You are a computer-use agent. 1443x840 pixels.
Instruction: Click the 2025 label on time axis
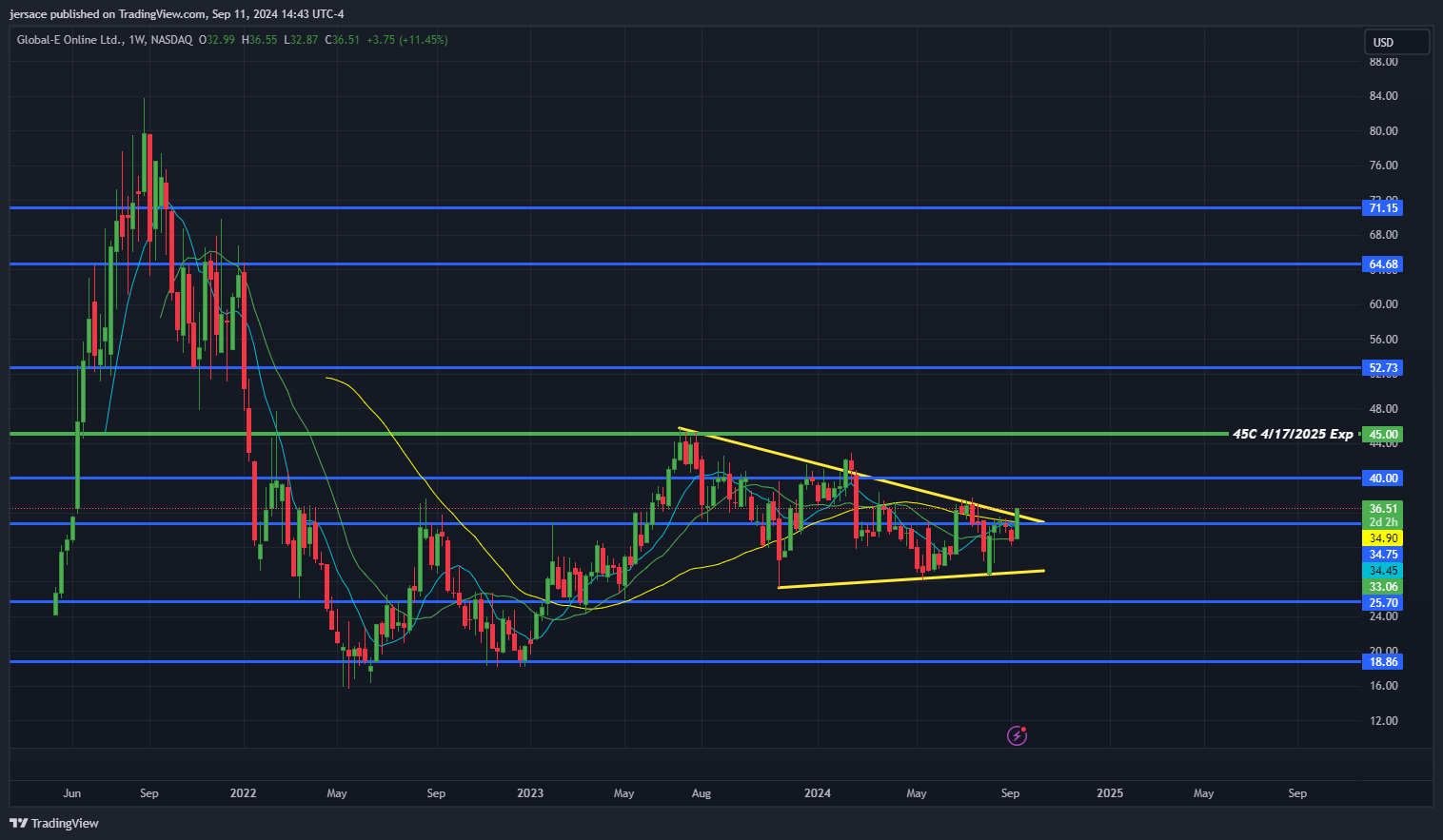(1110, 793)
